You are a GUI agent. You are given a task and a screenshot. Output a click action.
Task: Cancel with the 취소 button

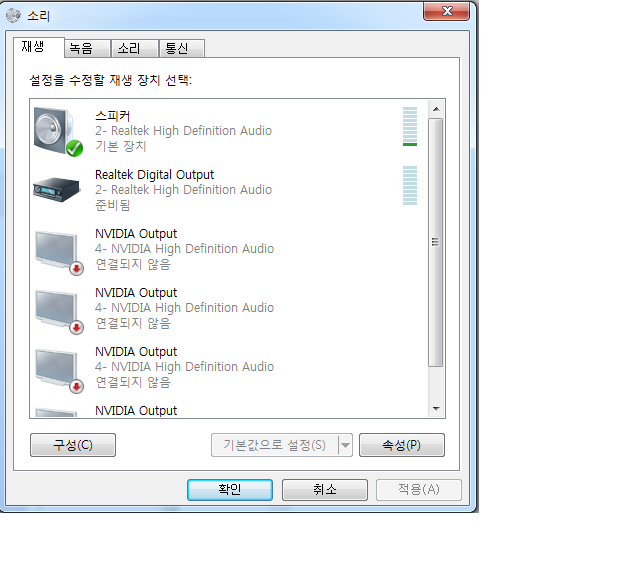click(x=325, y=490)
